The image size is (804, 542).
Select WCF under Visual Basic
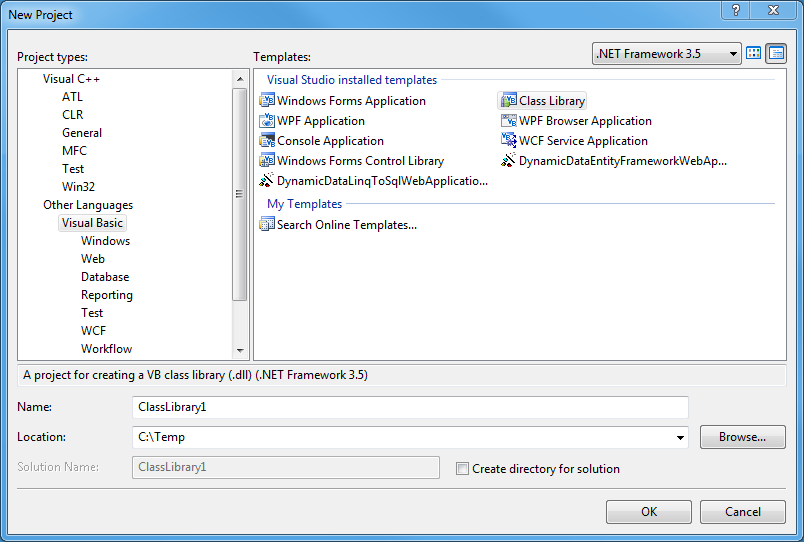93,331
